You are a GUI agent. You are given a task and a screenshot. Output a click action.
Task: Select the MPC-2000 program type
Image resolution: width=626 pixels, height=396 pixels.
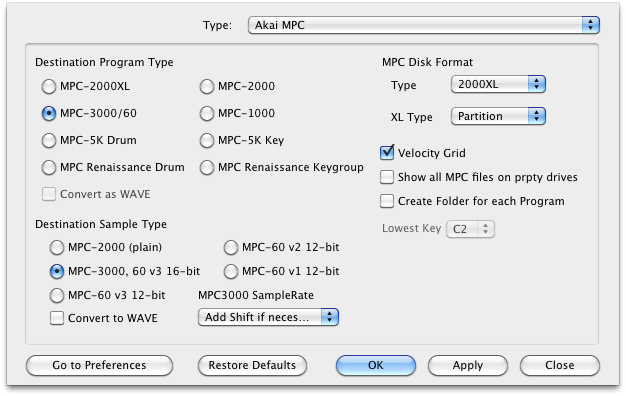click(207, 86)
